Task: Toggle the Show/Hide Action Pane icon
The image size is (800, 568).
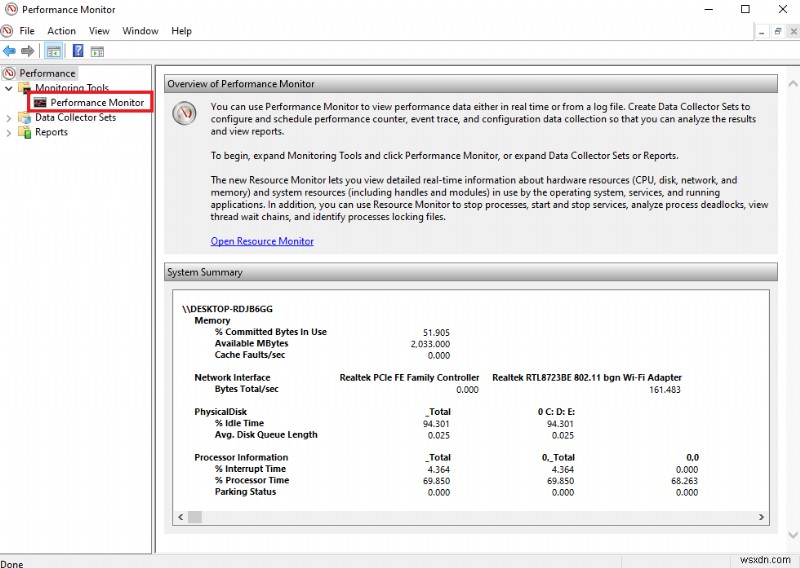Action: (x=97, y=51)
